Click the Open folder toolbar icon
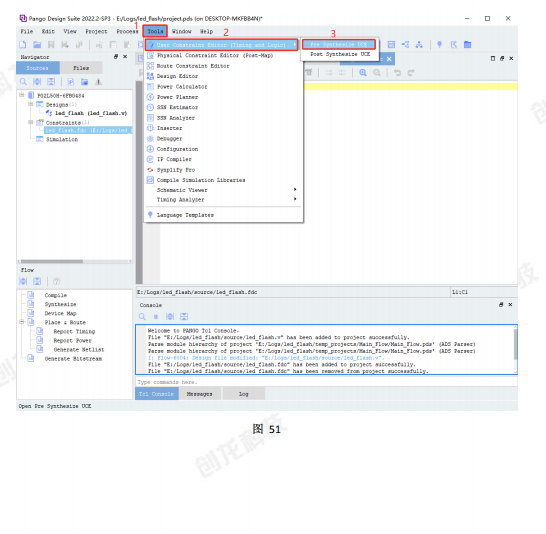 37,45
